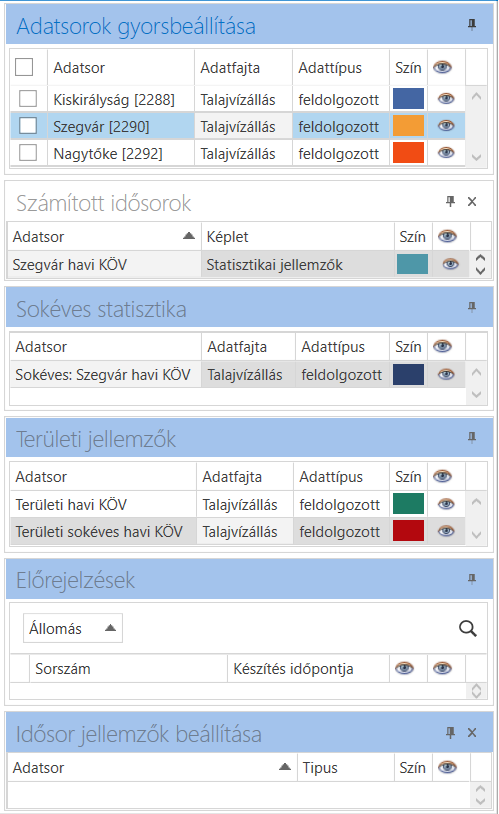This screenshot has width=499, height=814.
Task: Click the pin icon of Idősor jellemzők beállítása
Action: tap(450, 732)
